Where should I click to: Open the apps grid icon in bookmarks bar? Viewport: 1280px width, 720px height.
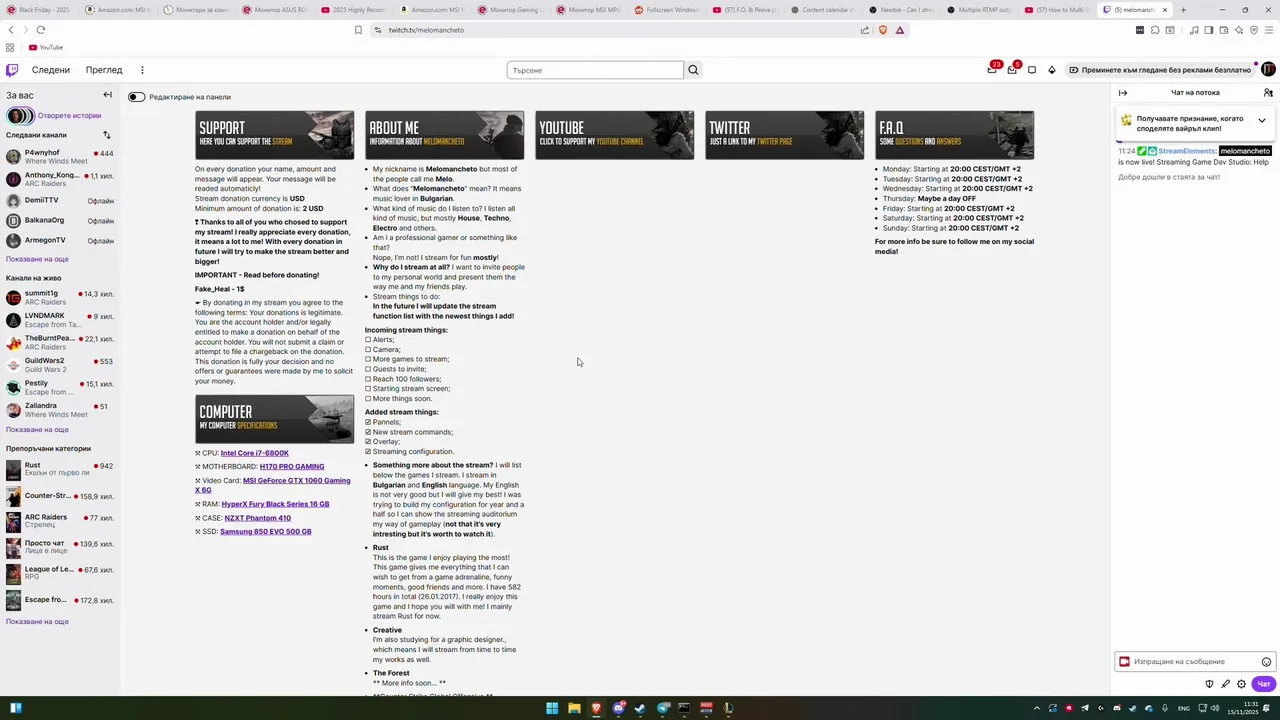coord(10,47)
